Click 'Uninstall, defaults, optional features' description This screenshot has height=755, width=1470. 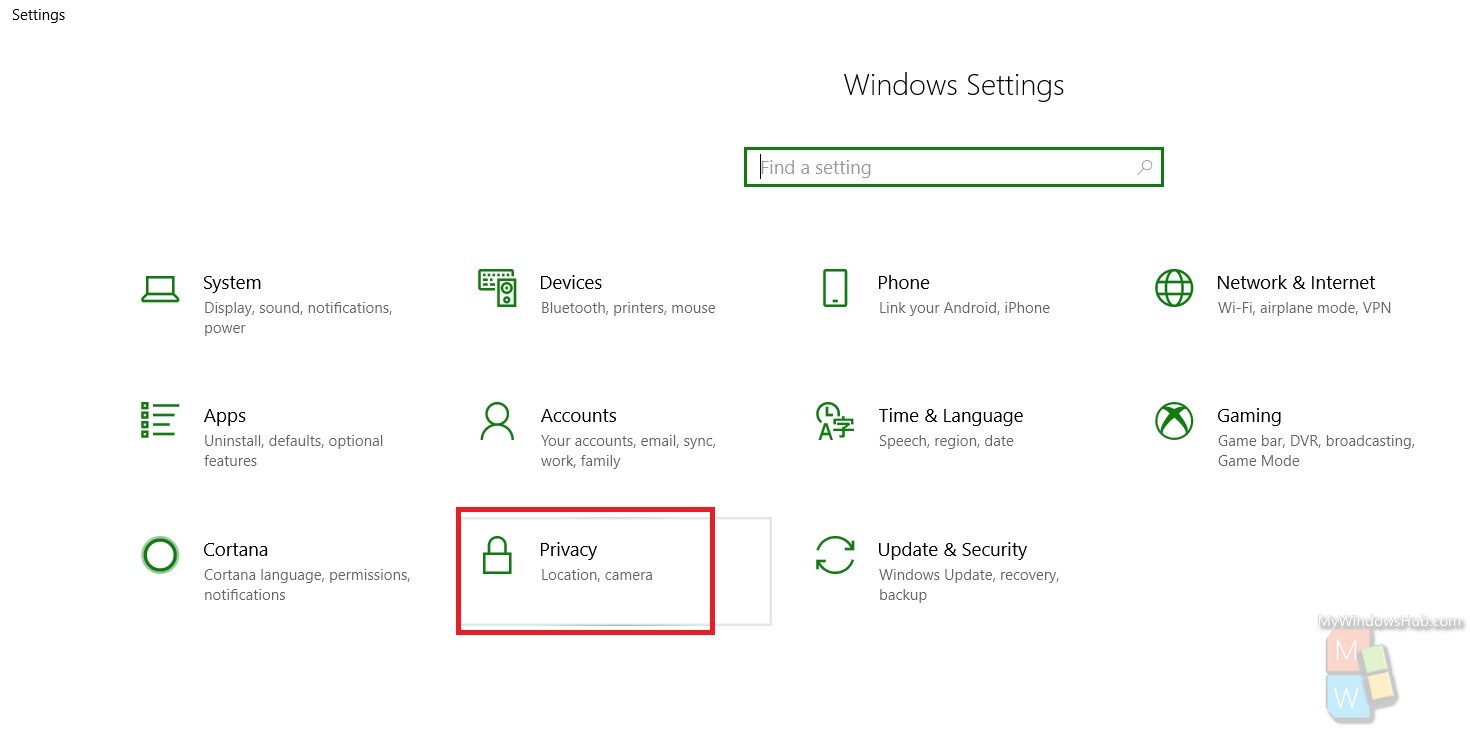pyautogui.click(x=294, y=451)
